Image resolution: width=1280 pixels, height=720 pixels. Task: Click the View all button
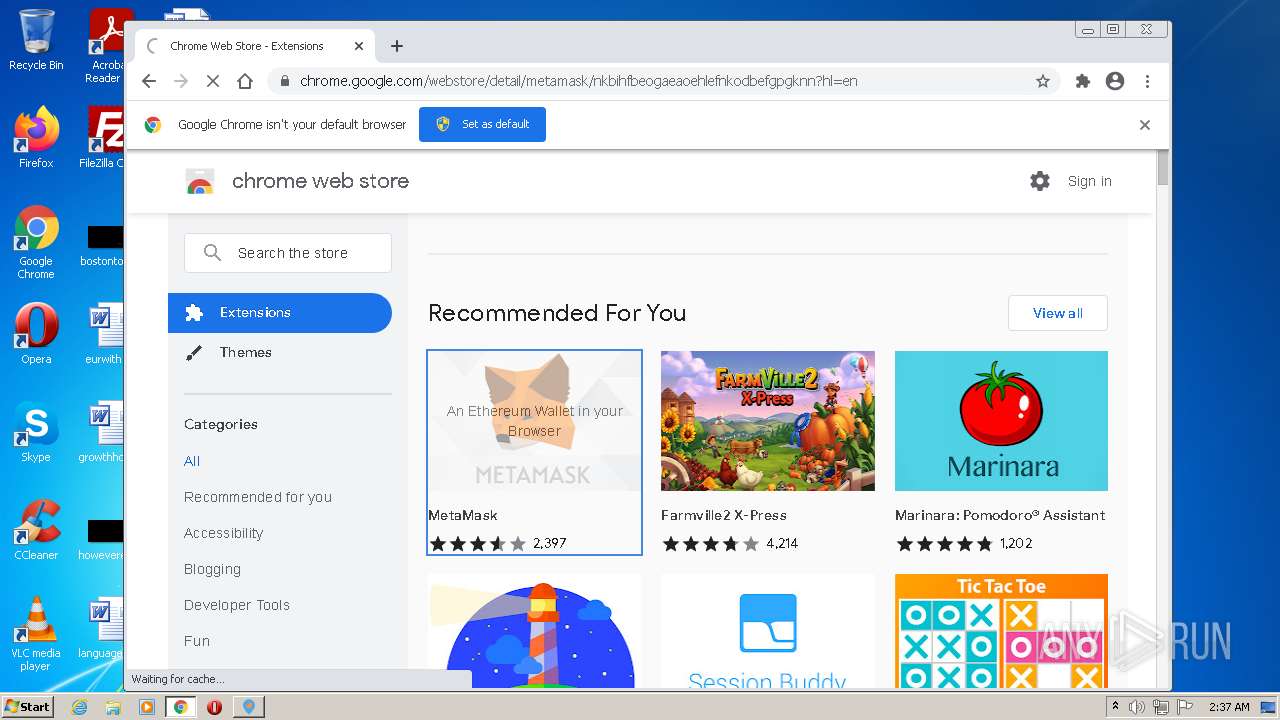click(1058, 313)
